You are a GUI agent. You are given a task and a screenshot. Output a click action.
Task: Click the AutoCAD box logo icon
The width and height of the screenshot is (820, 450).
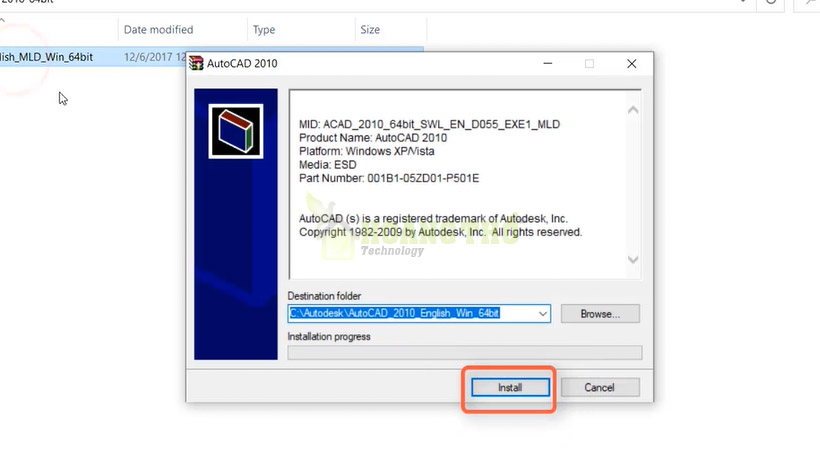click(236, 131)
